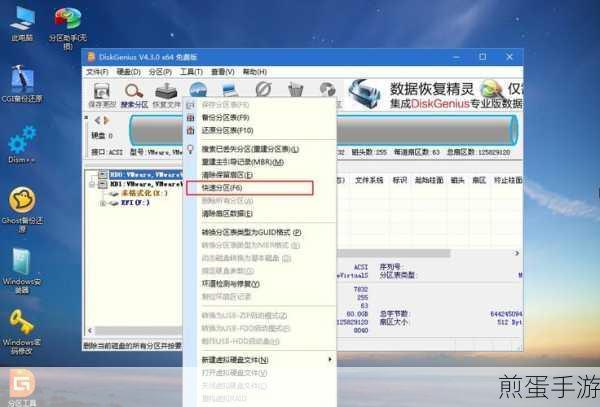
Task: Choose 还原分区表(F10) from the menu
Action: pyautogui.click(x=261, y=130)
